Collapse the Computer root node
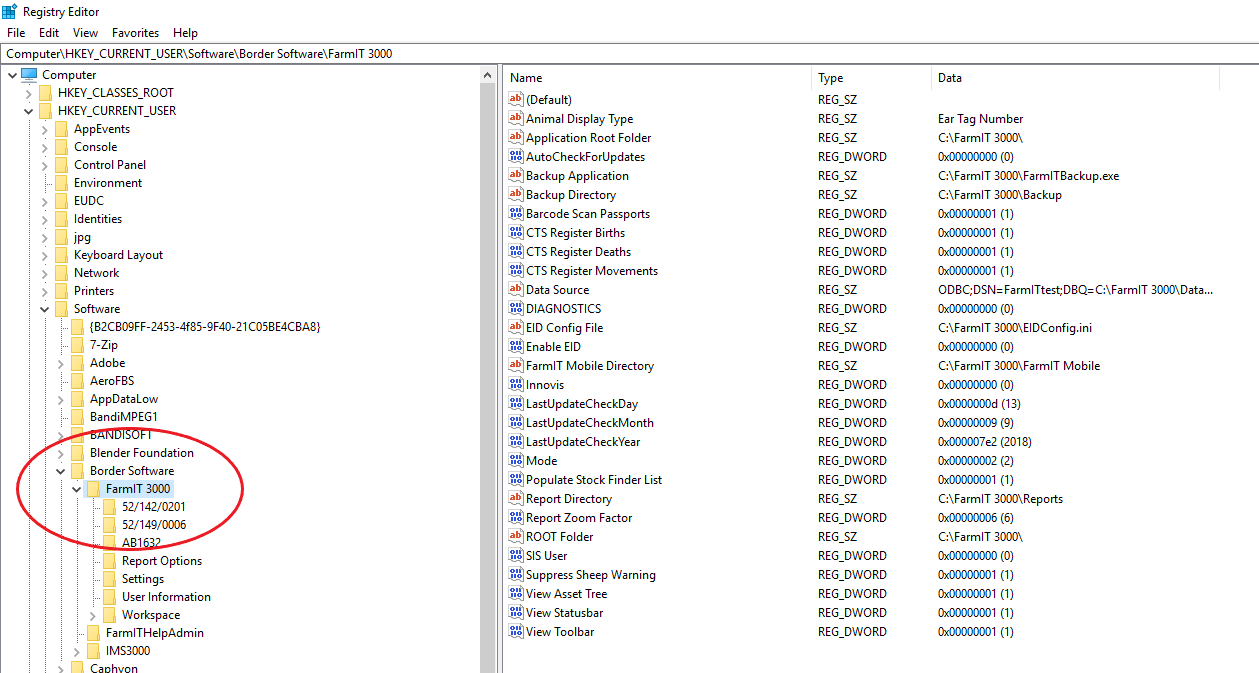Image resolution: width=1259 pixels, height=673 pixels. point(12,75)
